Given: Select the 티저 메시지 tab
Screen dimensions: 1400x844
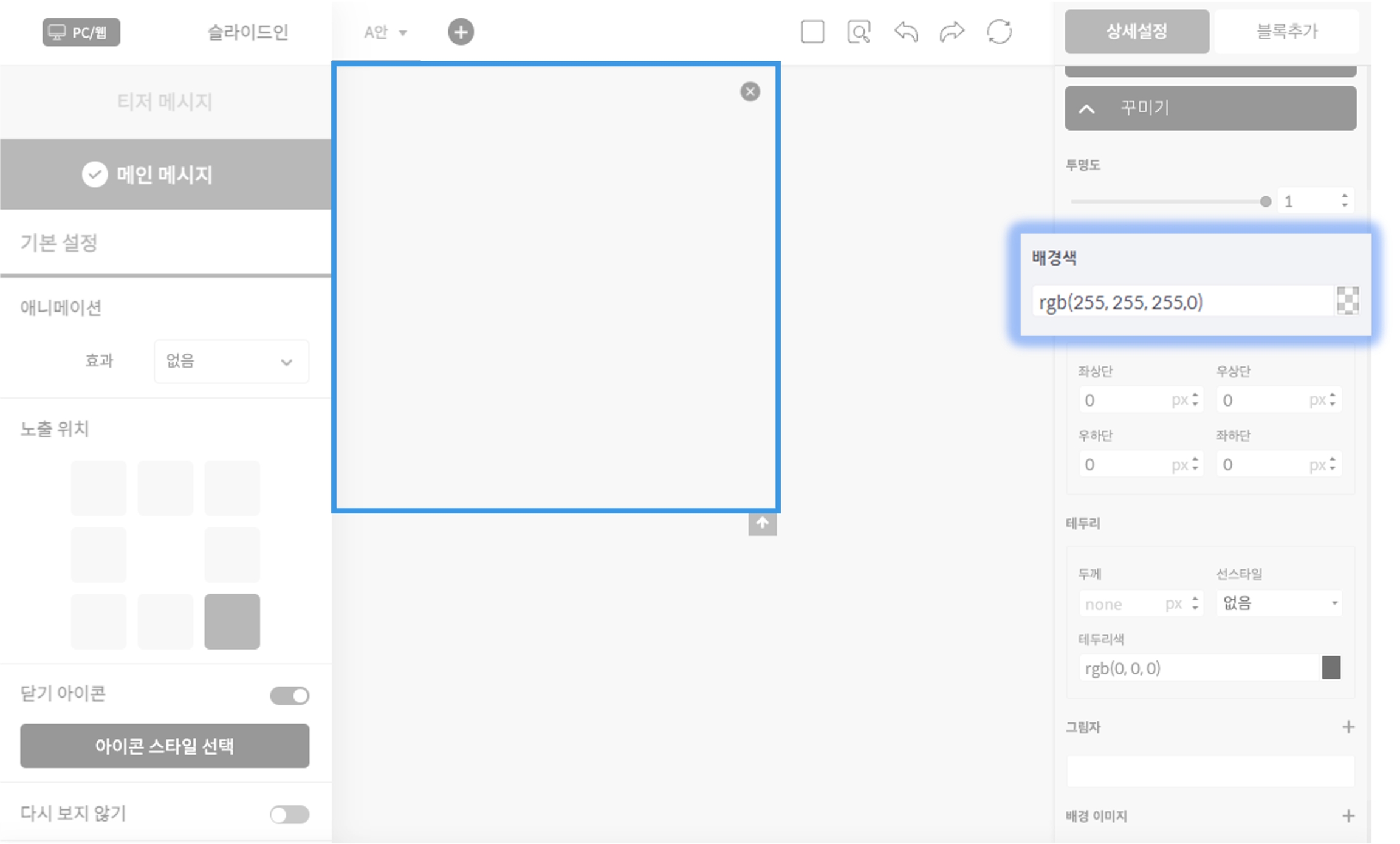Looking at the screenshot, I should [165, 101].
